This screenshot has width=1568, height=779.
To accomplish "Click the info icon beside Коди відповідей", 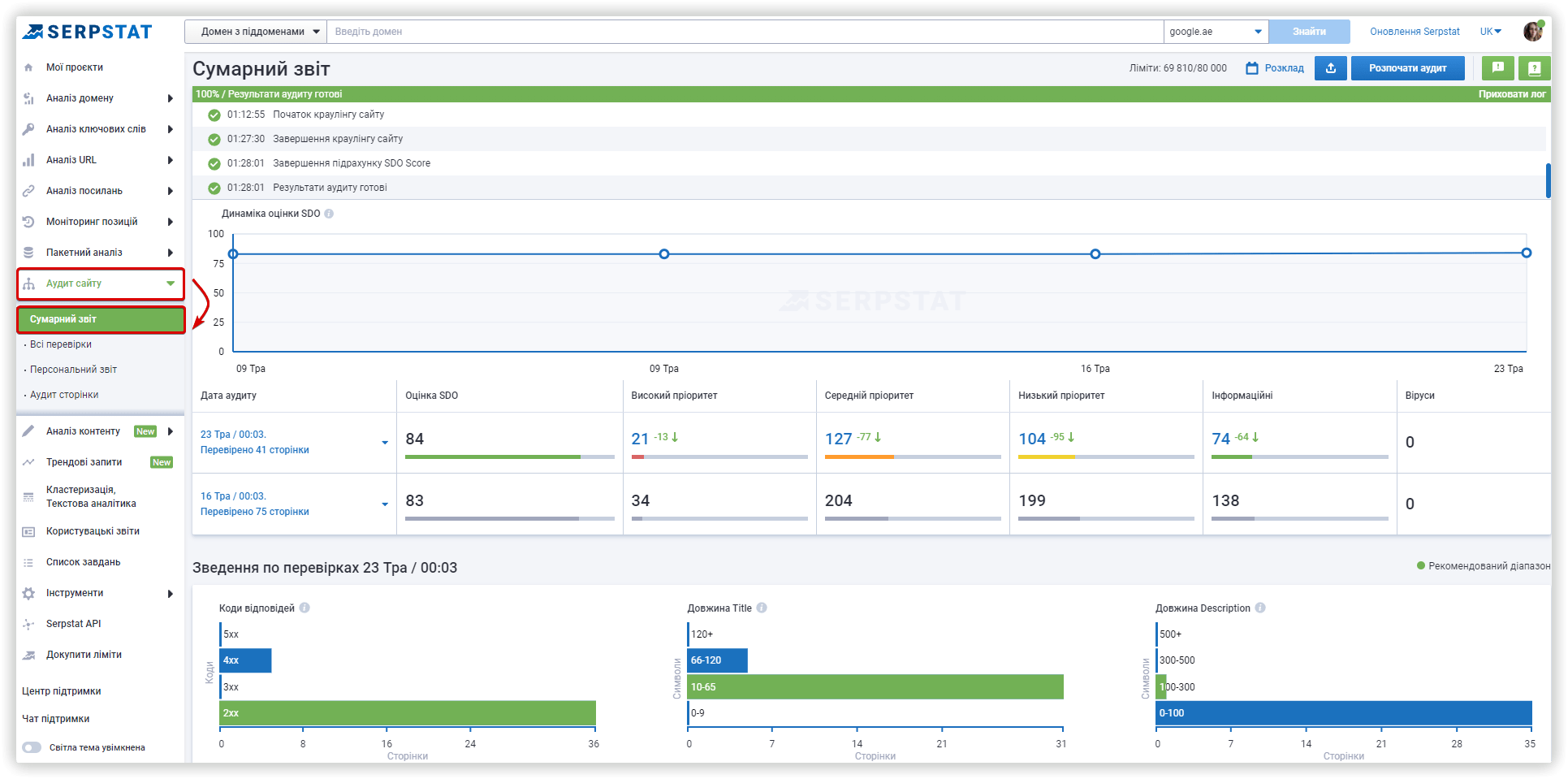I will pos(305,608).
